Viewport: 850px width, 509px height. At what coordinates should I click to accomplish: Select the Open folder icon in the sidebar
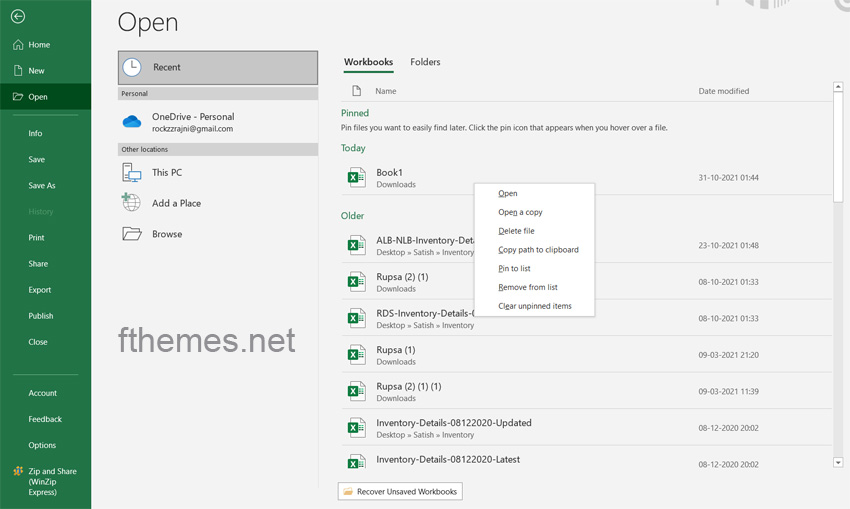click(18, 96)
